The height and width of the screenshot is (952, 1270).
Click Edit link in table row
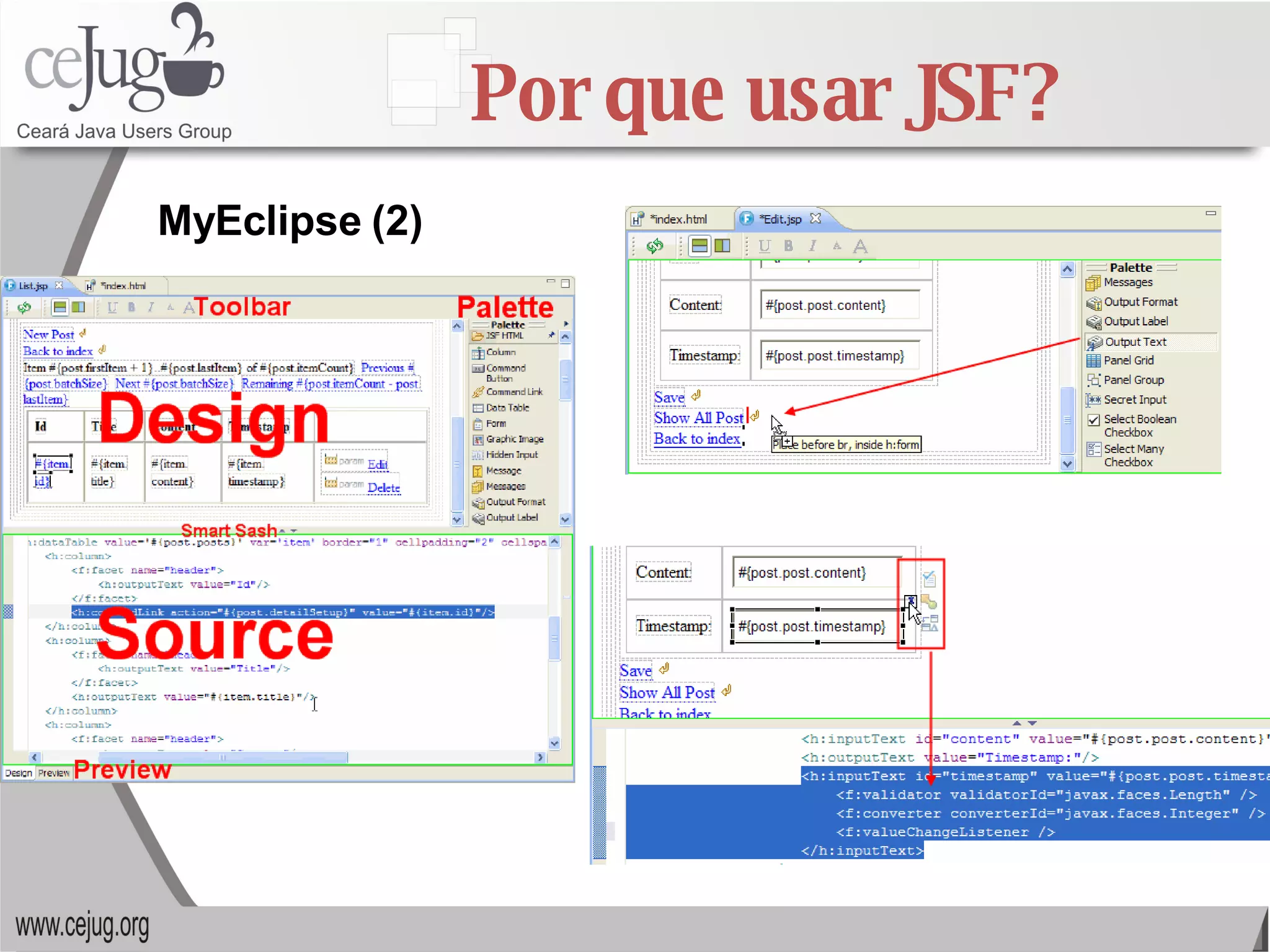[378, 465]
